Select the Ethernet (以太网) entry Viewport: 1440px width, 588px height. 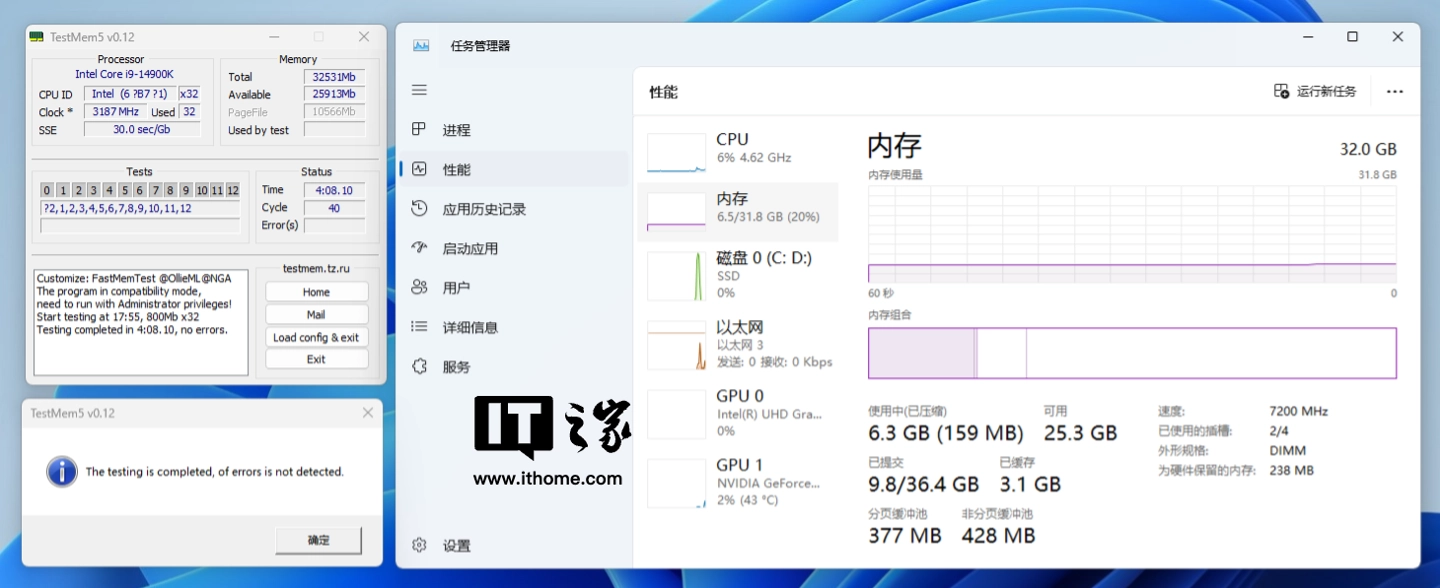point(737,344)
